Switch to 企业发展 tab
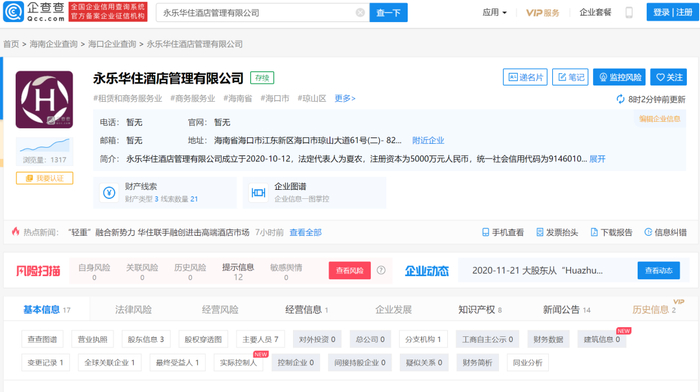Screen dimensions: 700x392 click(x=393, y=309)
